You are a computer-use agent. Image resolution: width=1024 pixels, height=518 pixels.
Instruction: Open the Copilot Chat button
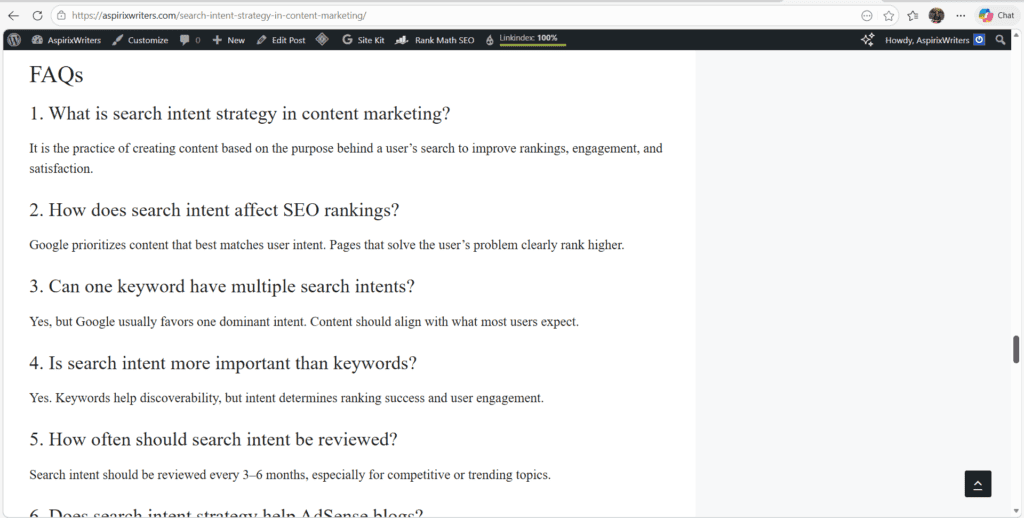[997, 16]
